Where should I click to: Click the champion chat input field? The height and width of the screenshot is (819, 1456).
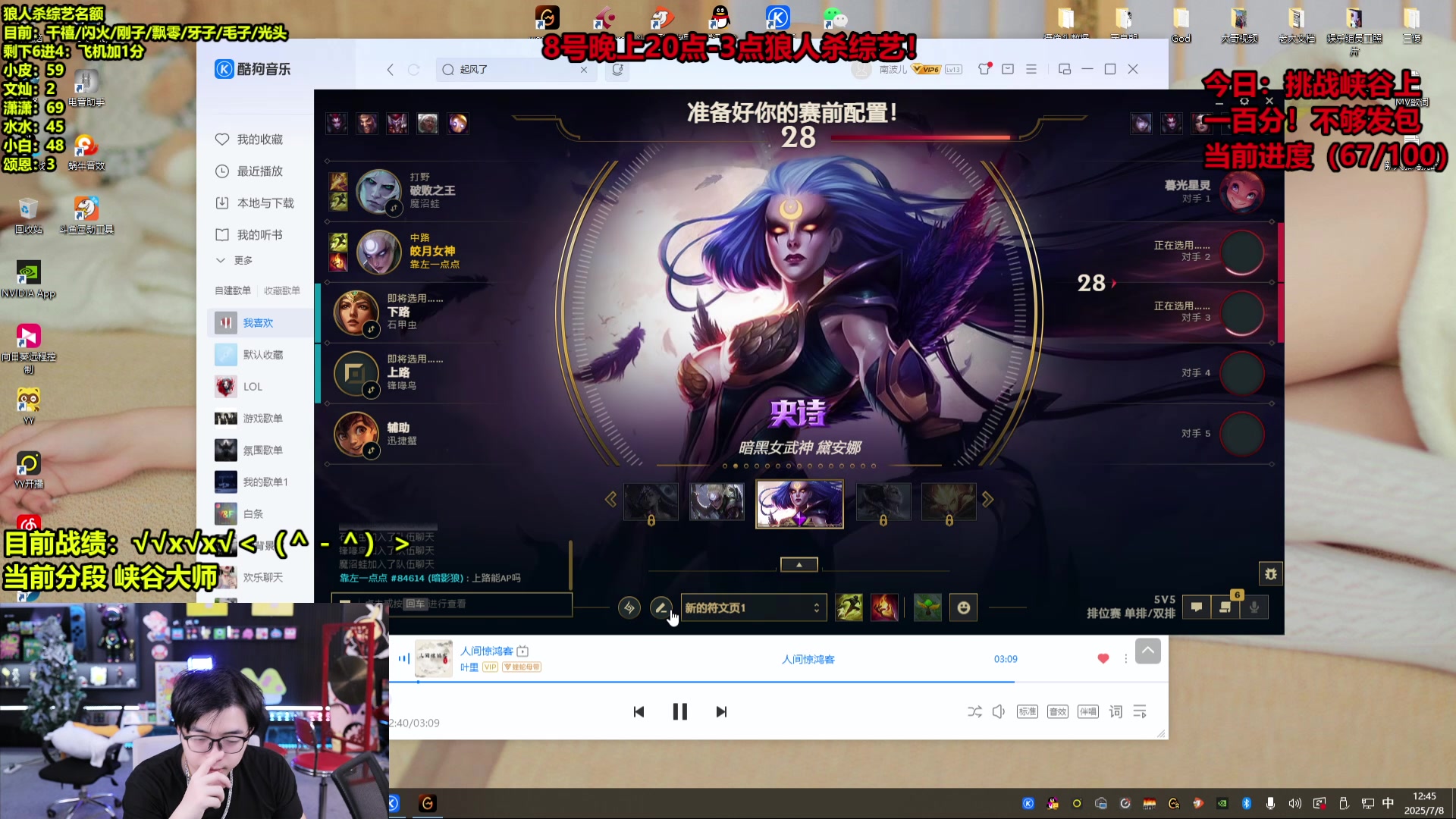pos(451,604)
